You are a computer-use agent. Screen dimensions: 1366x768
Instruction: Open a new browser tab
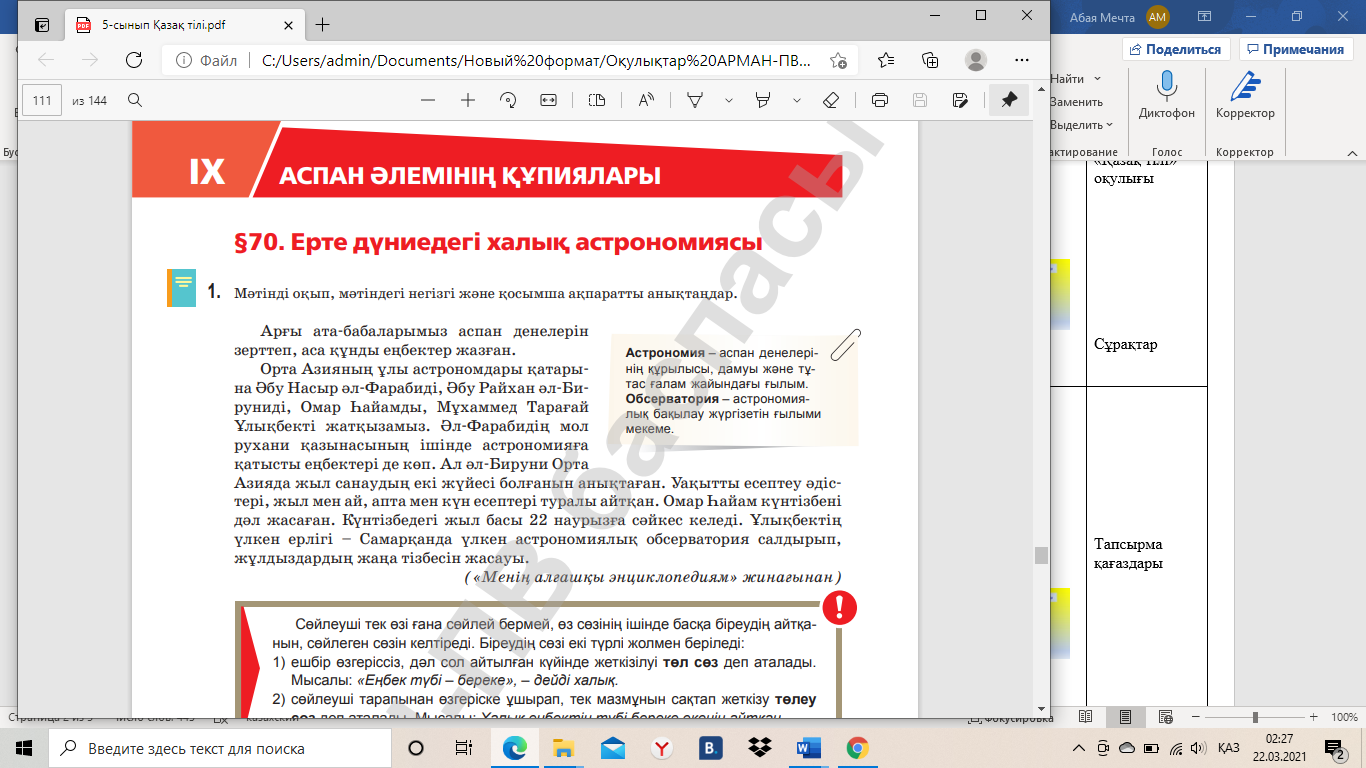click(x=322, y=25)
